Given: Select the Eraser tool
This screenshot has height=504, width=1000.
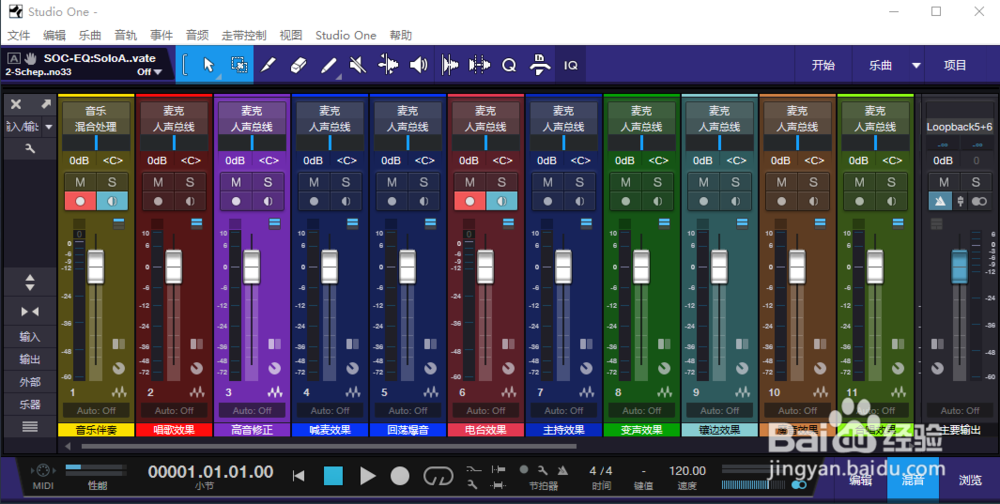Looking at the screenshot, I should click(298, 65).
